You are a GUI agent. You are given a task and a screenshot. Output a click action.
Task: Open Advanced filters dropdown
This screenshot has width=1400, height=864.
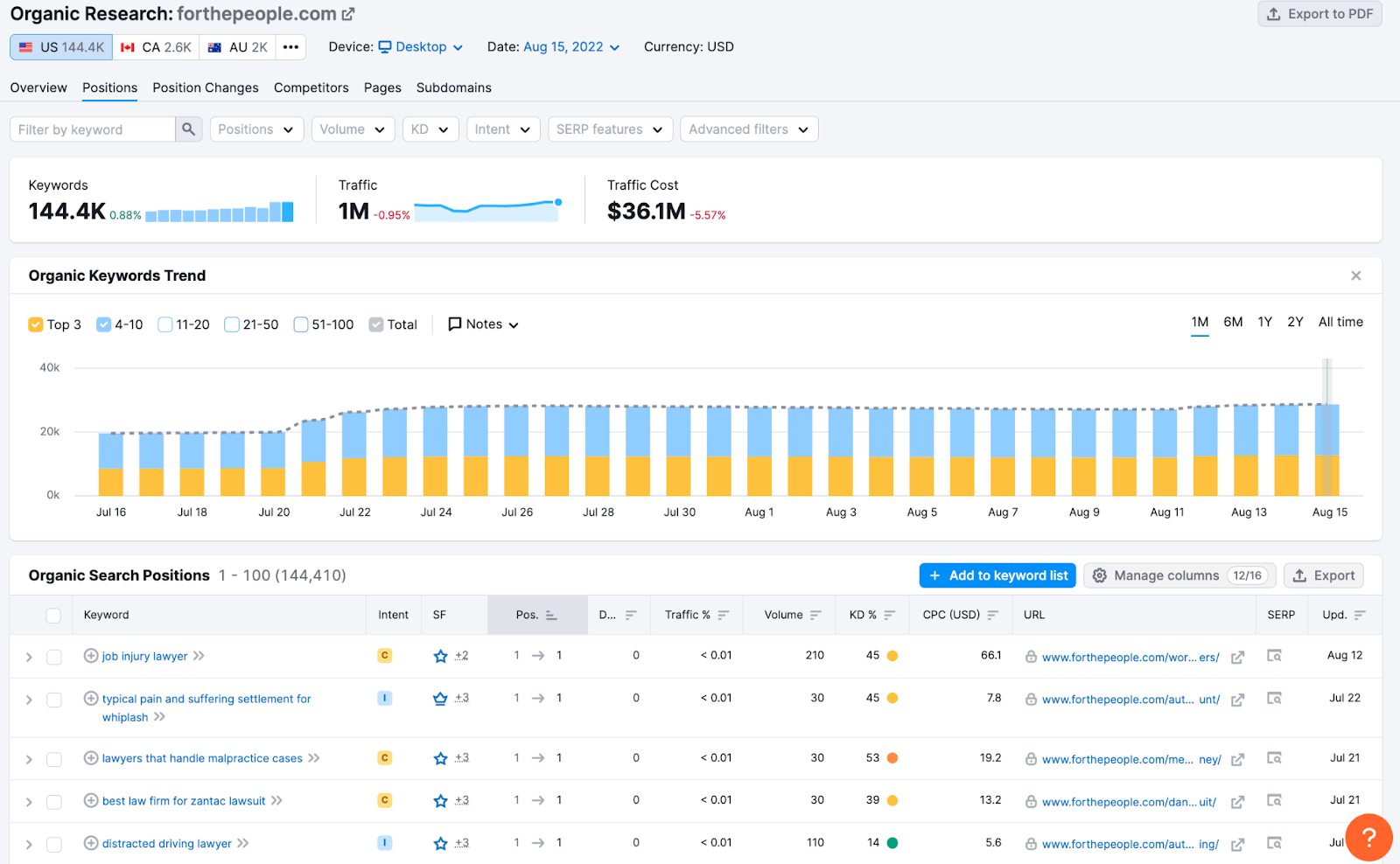pyautogui.click(x=749, y=129)
